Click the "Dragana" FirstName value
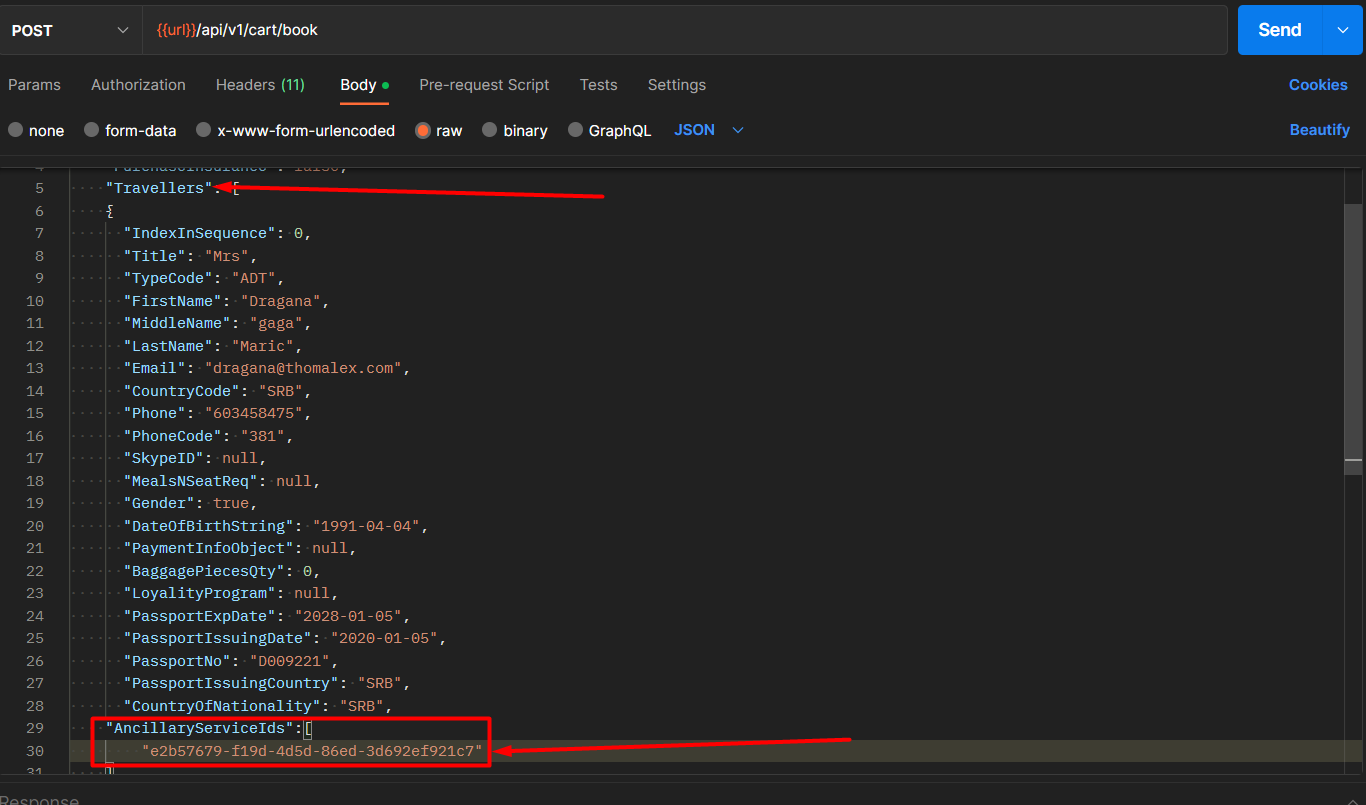The image size is (1366, 805). point(281,301)
